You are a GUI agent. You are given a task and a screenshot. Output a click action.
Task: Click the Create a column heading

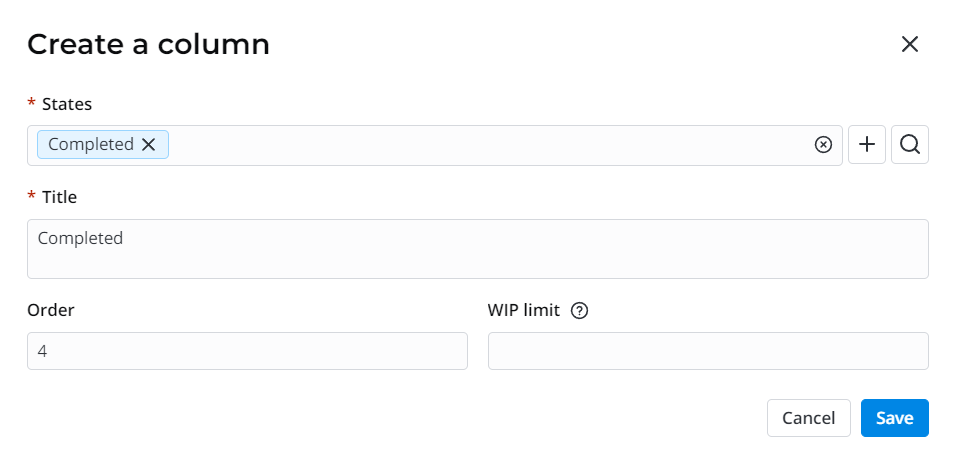pos(148,44)
